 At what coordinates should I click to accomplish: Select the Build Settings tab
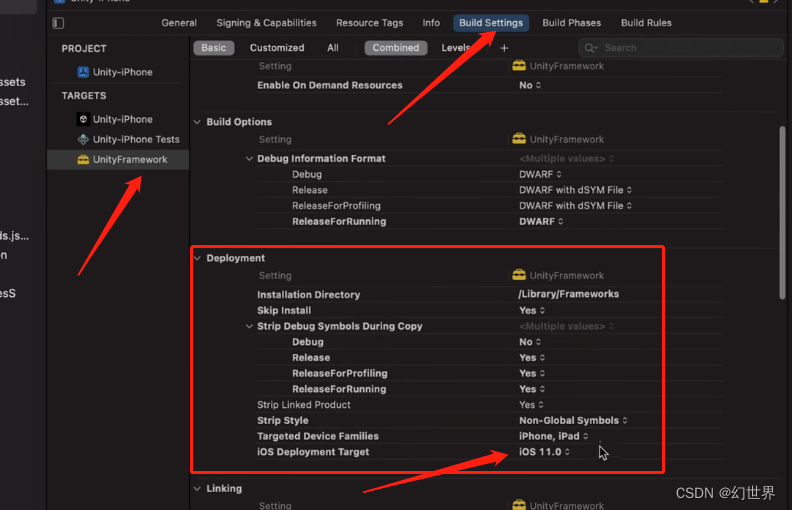click(x=491, y=23)
